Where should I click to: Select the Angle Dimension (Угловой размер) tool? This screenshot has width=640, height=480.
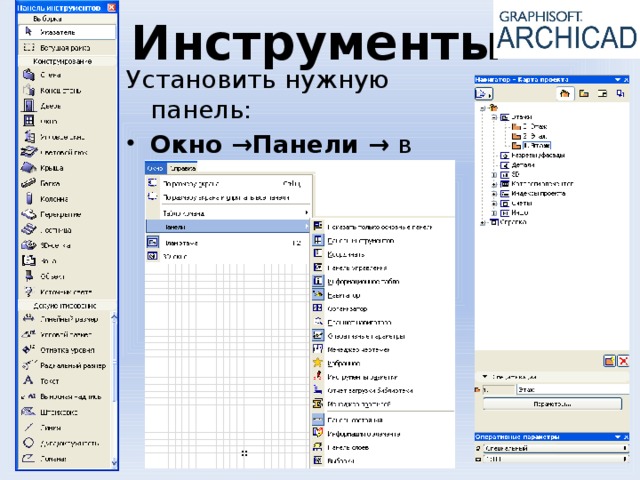point(64,335)
